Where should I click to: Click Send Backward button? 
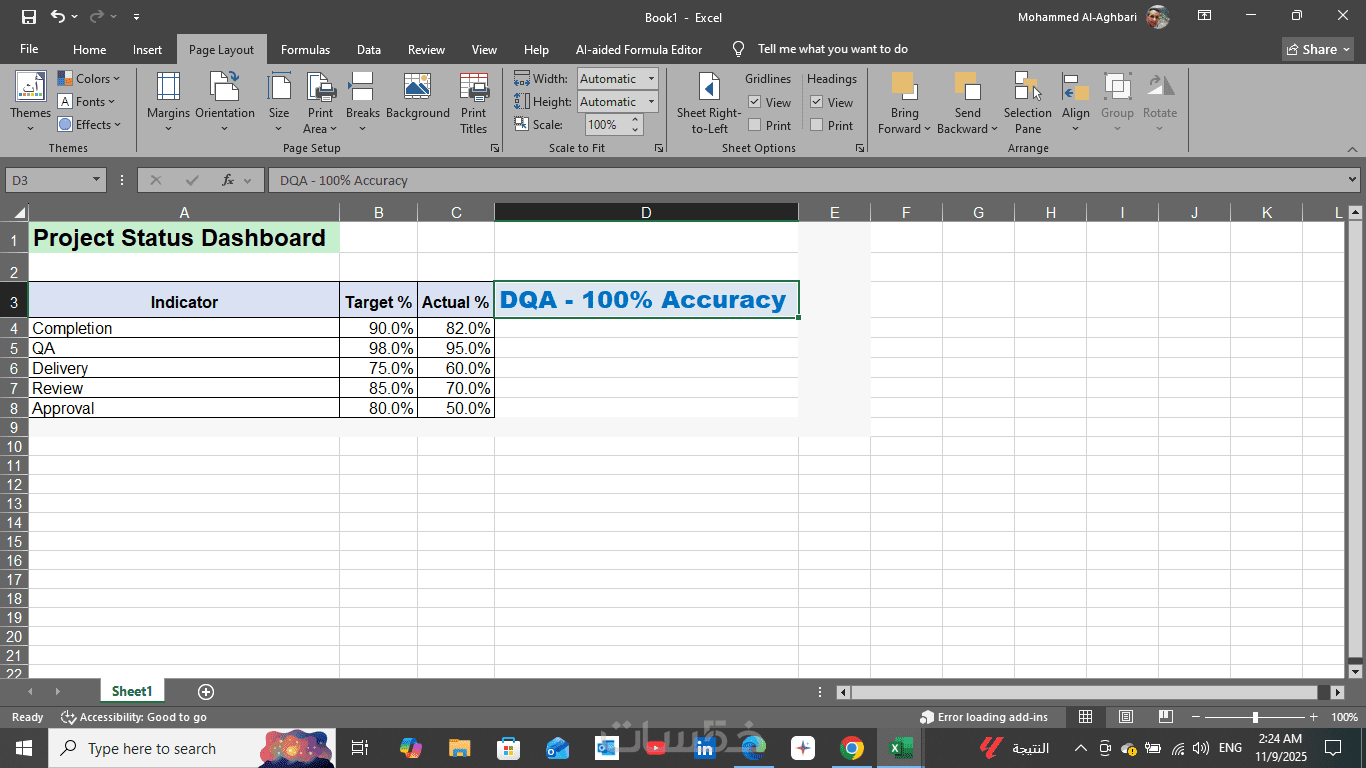967,103
